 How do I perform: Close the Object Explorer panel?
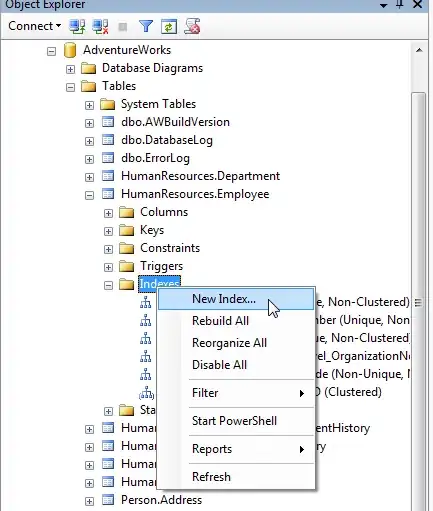[418, 4]
